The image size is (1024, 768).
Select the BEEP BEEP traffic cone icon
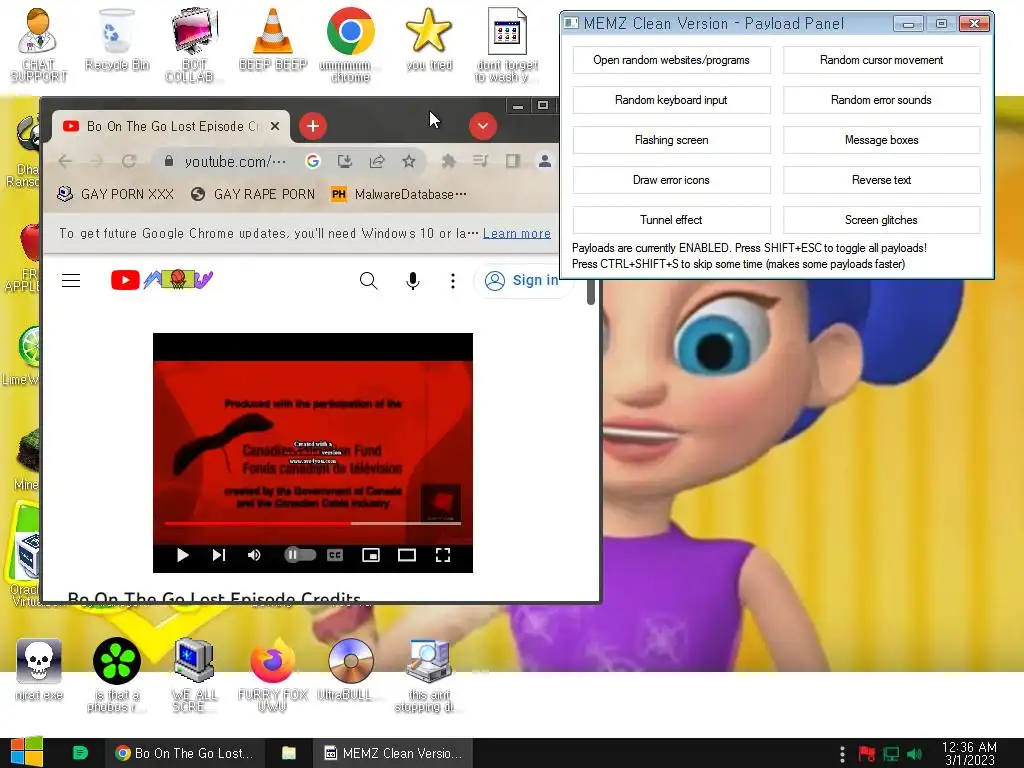(272, 39)
